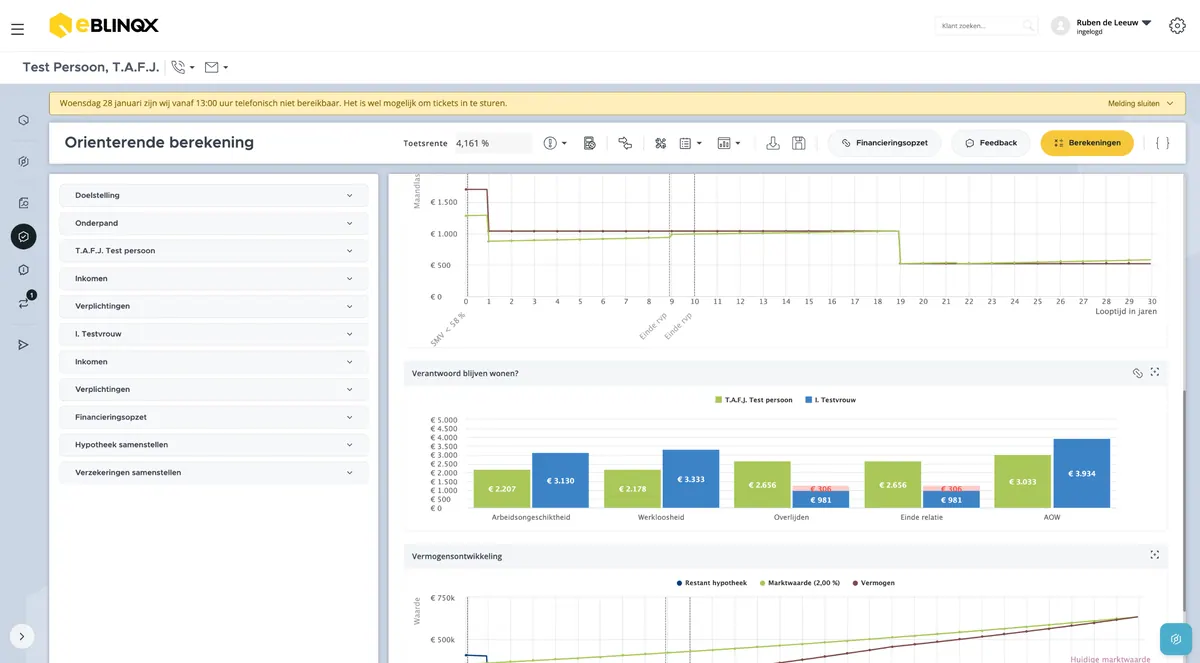This screenshot has height=663, width=1200.
Task: Click the Feedback button
Action: click(991, 143)
